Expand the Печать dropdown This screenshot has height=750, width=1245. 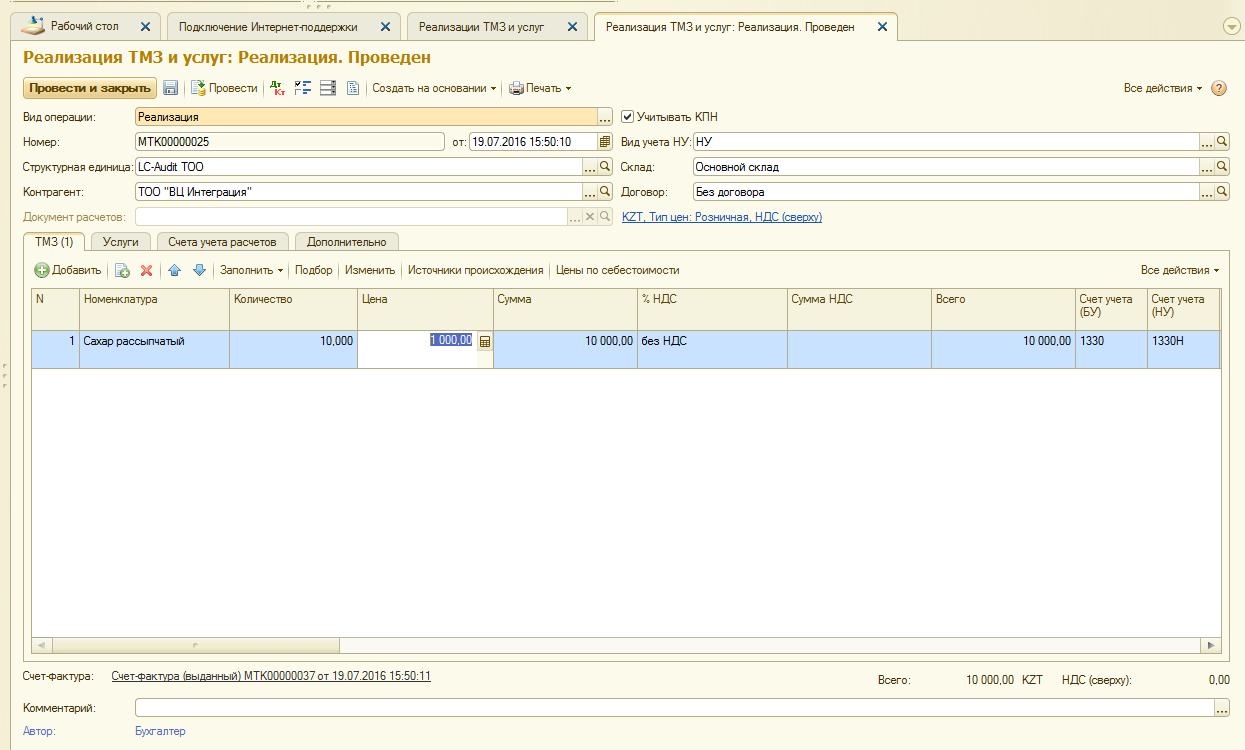pos(540,88)
